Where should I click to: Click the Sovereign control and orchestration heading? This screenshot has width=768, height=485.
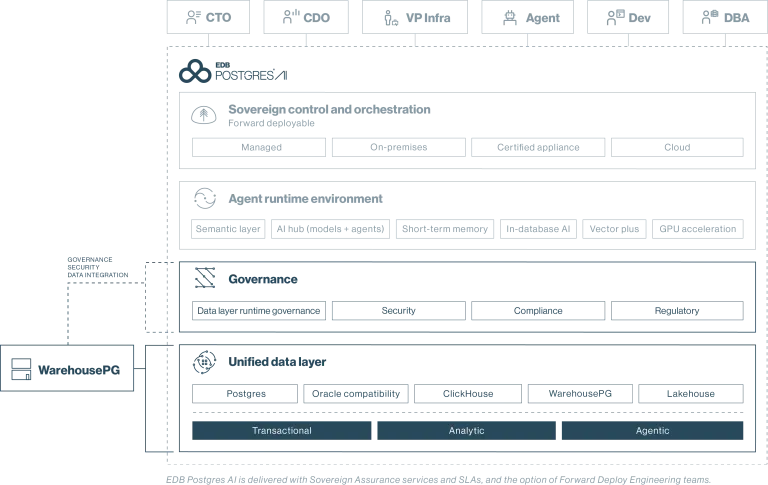(329, 109)
